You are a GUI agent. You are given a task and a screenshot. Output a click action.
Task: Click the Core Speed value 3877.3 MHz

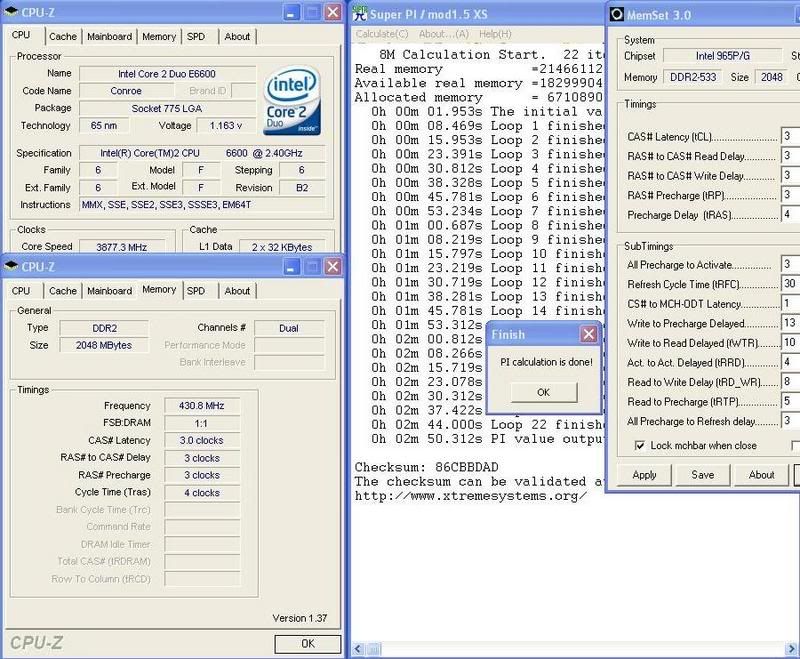[x=122, y=246]
